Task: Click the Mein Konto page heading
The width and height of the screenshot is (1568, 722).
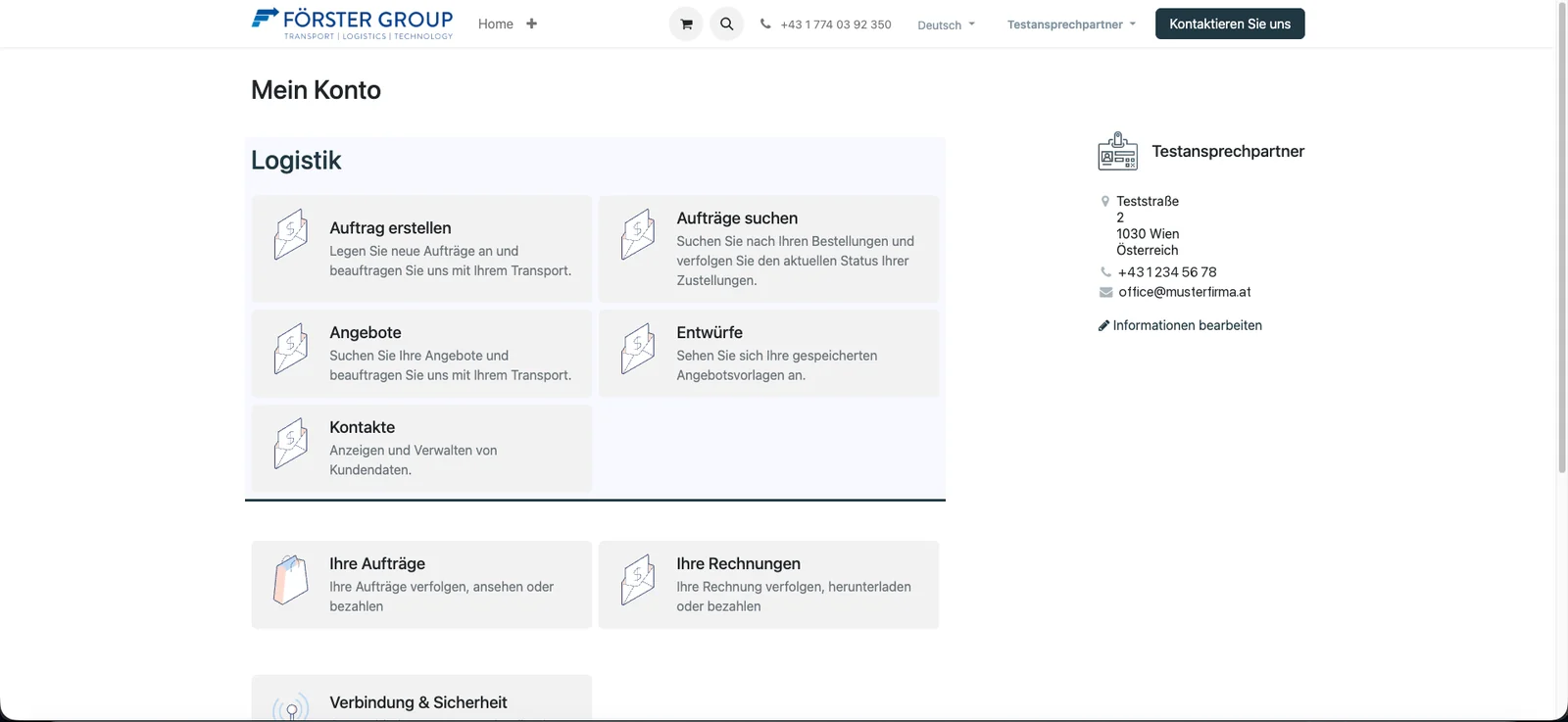Action: point(316,90)
